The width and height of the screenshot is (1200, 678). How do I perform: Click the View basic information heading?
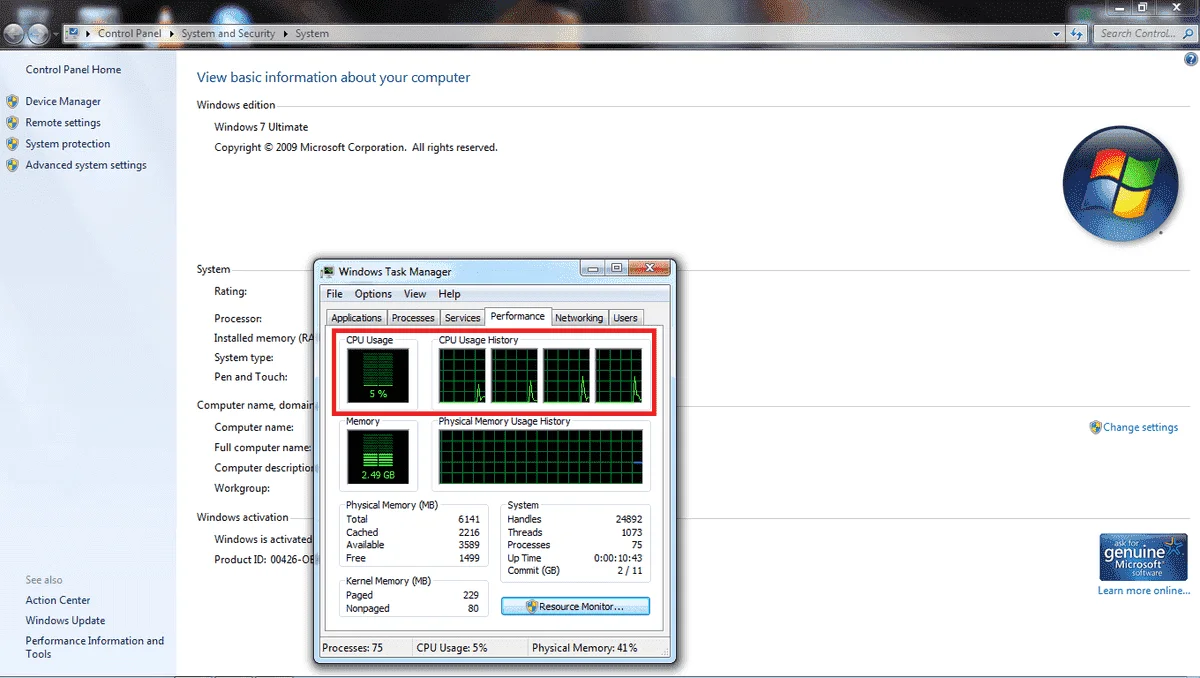[333, 77]
